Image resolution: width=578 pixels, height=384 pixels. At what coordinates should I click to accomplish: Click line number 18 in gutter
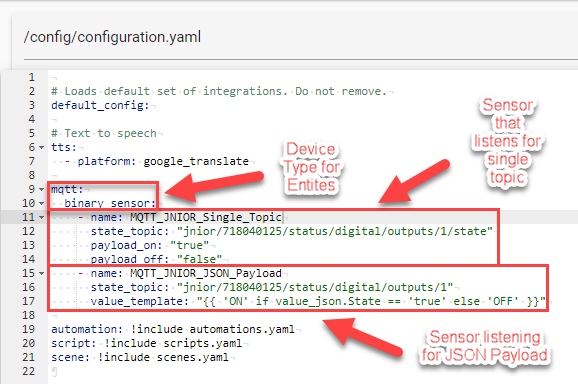point(29,315)
